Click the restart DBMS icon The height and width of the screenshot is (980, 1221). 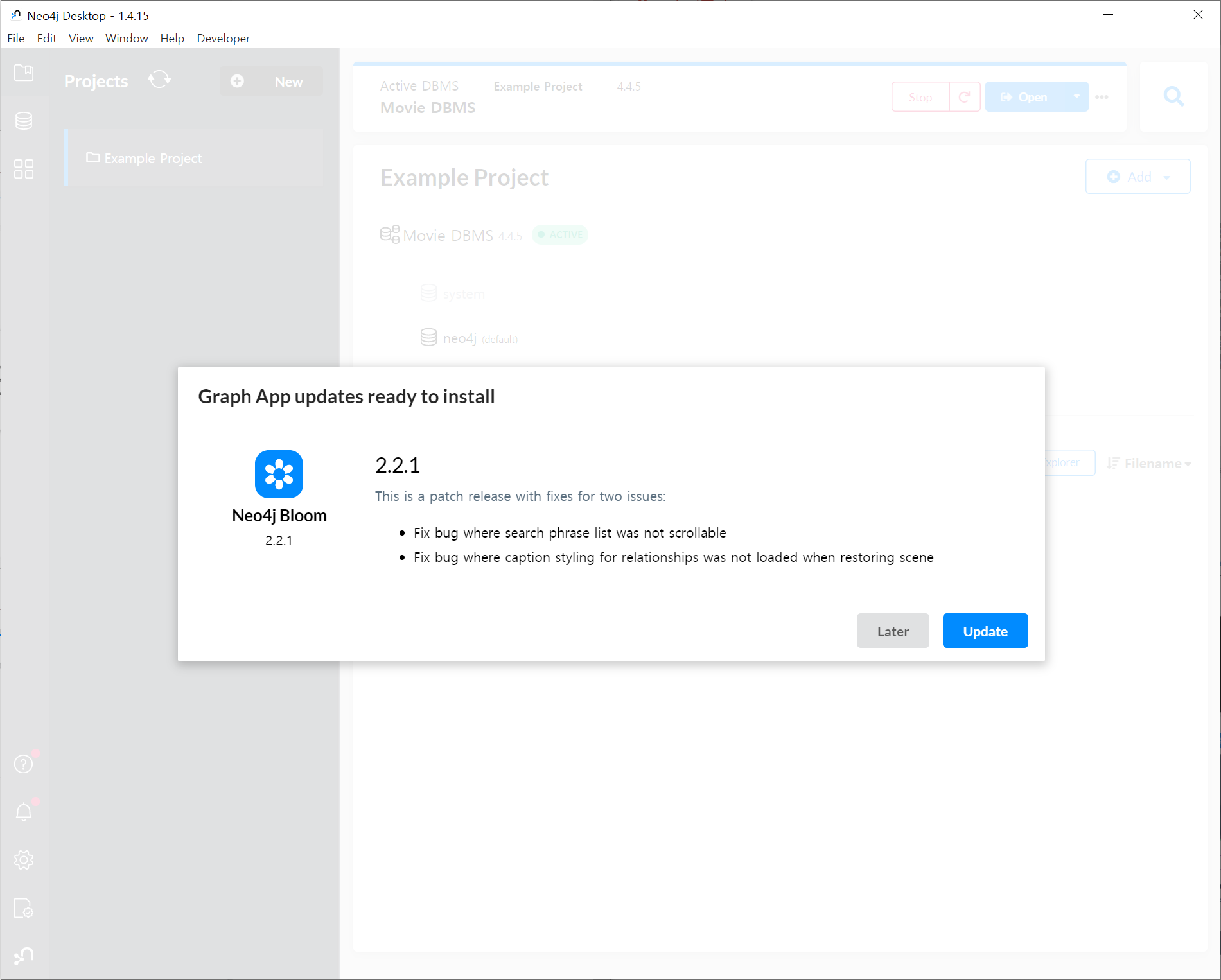click(965, 97)
